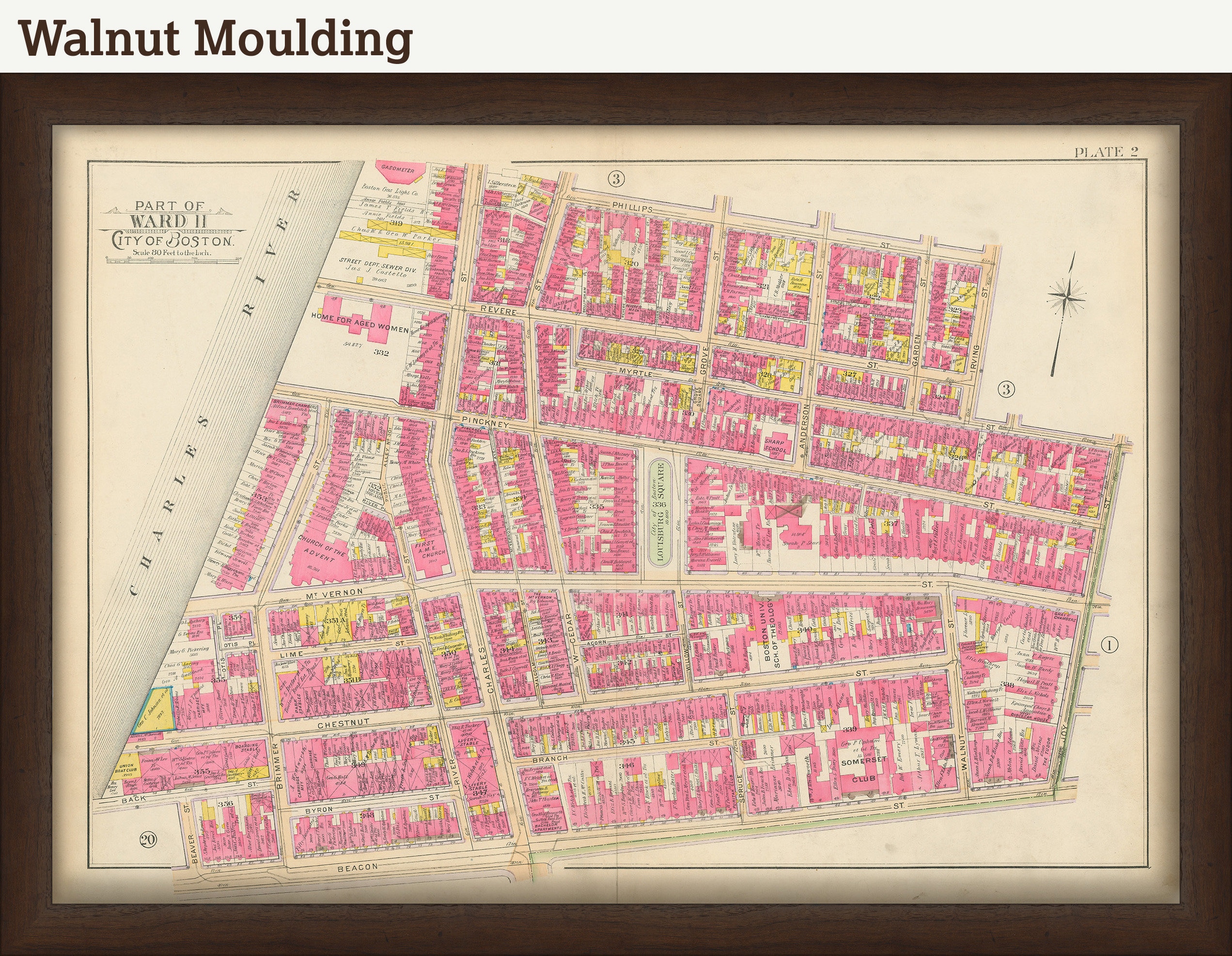
Task: Select block number 332
Action: [381, 353]
